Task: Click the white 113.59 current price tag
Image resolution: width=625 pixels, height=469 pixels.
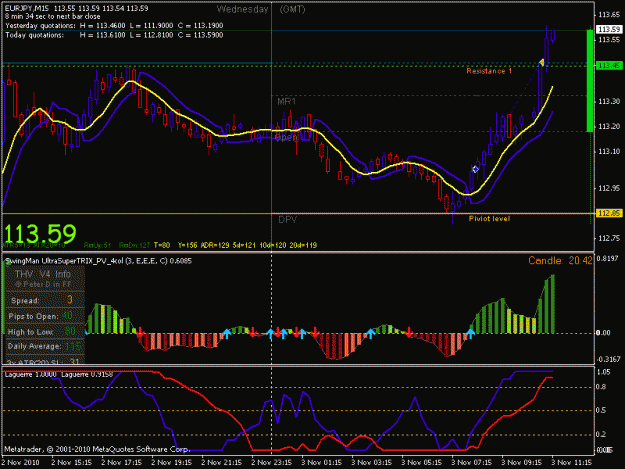Action: tap(609, 29)
